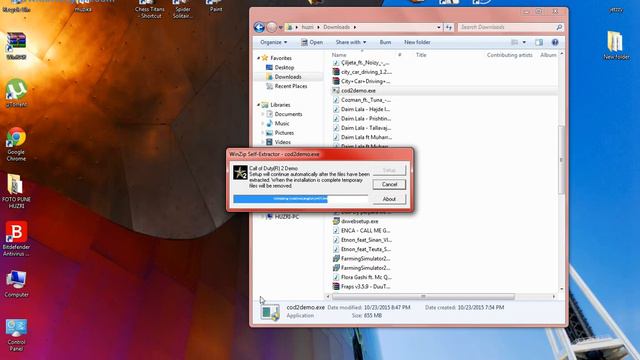Select the Paint desktop shortcut
Image resolution: width=640 pixels, height=360 pixels.
pos(216,6)
